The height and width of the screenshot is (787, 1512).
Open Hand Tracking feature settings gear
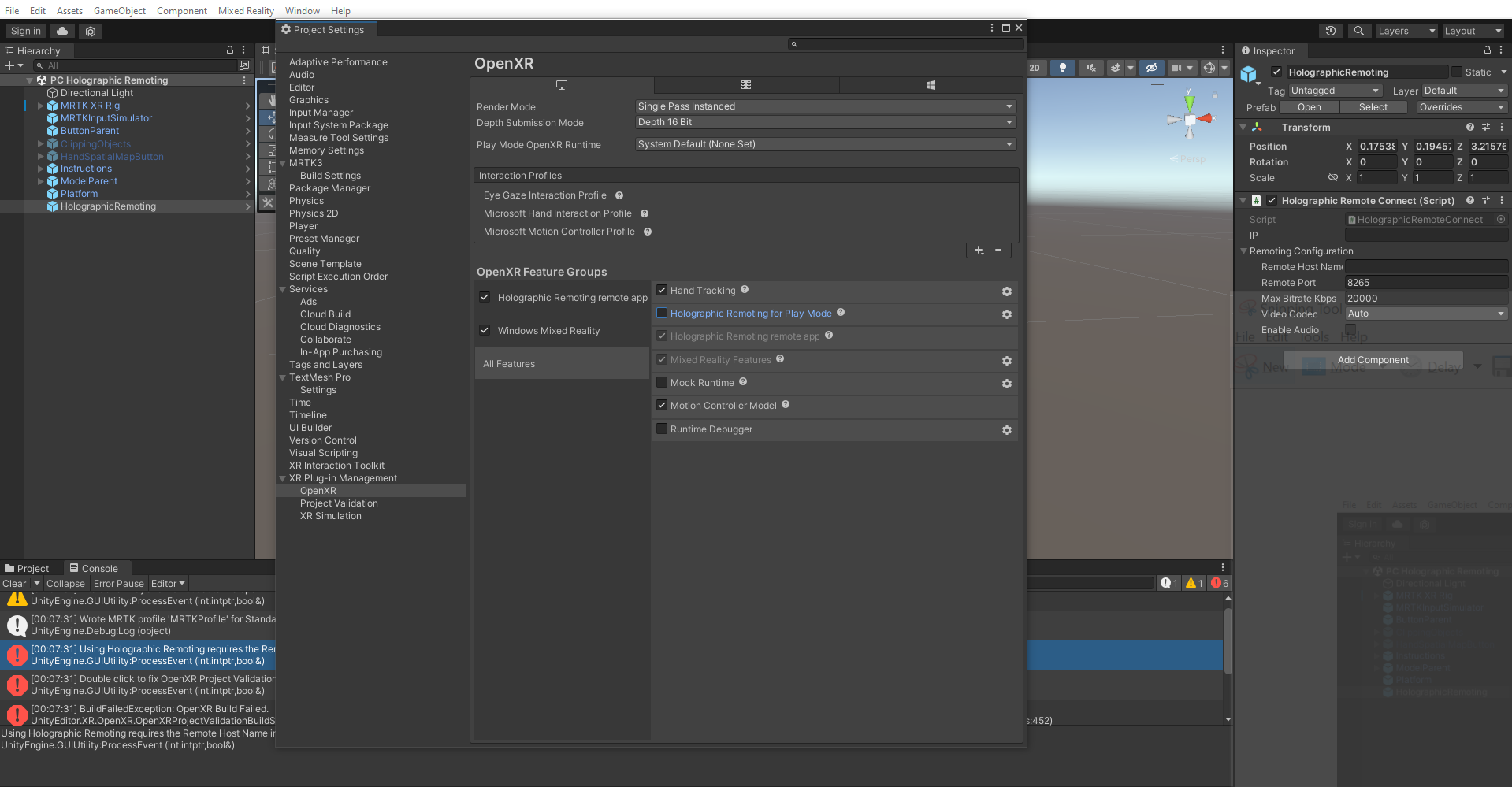[x=1006, y=291]
